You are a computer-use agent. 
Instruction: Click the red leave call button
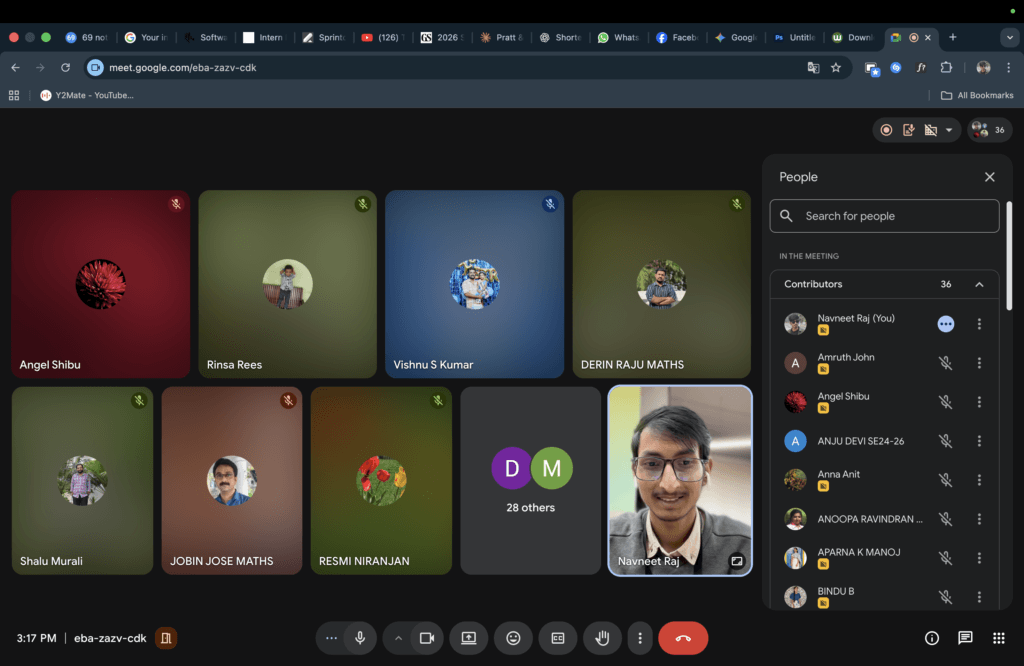coord(683,638)
